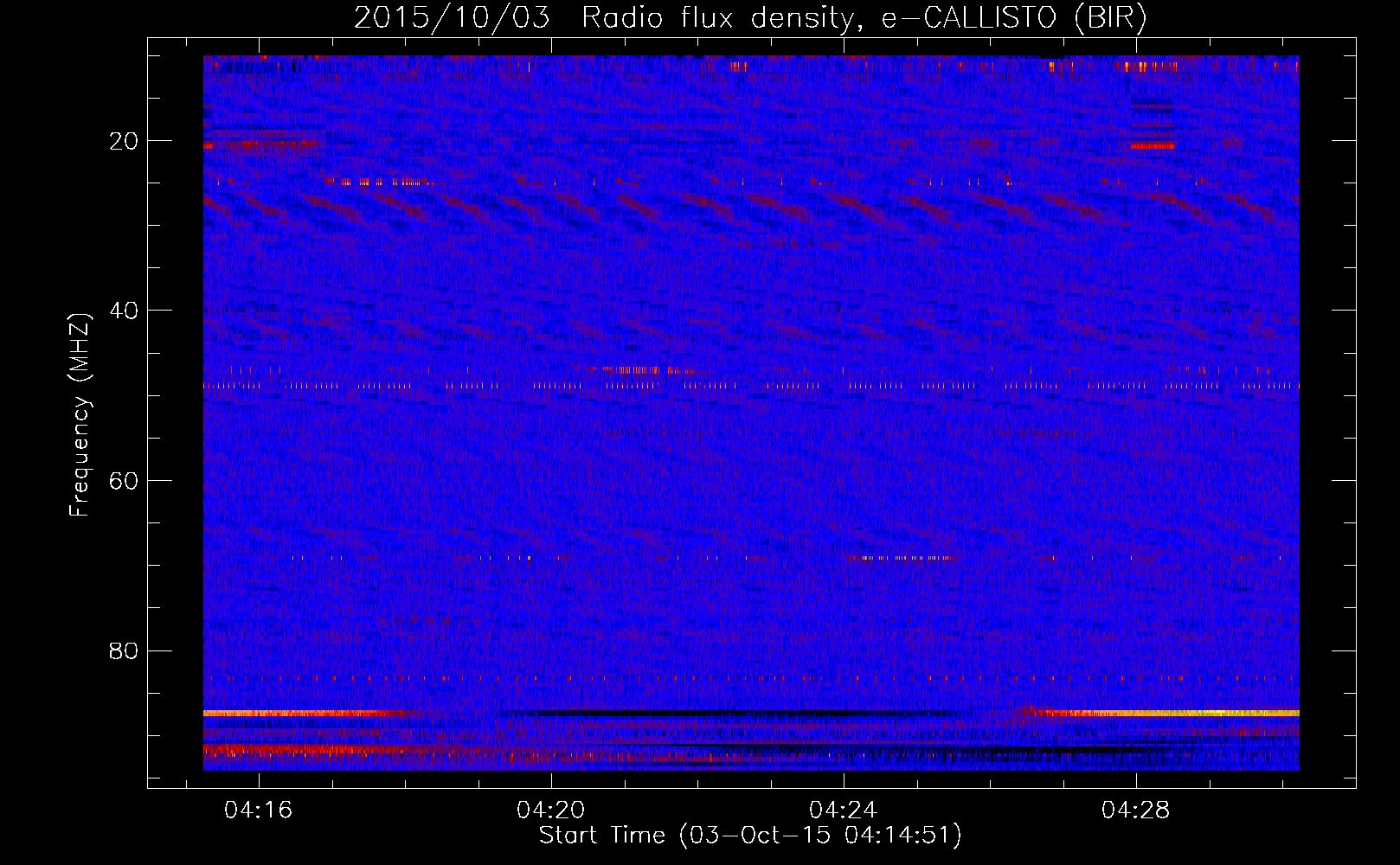Image resolution: width=1400 pixels, height=865 pixels.
Task: Click the 20 frequency tick label
Action: tap(124, 141)
